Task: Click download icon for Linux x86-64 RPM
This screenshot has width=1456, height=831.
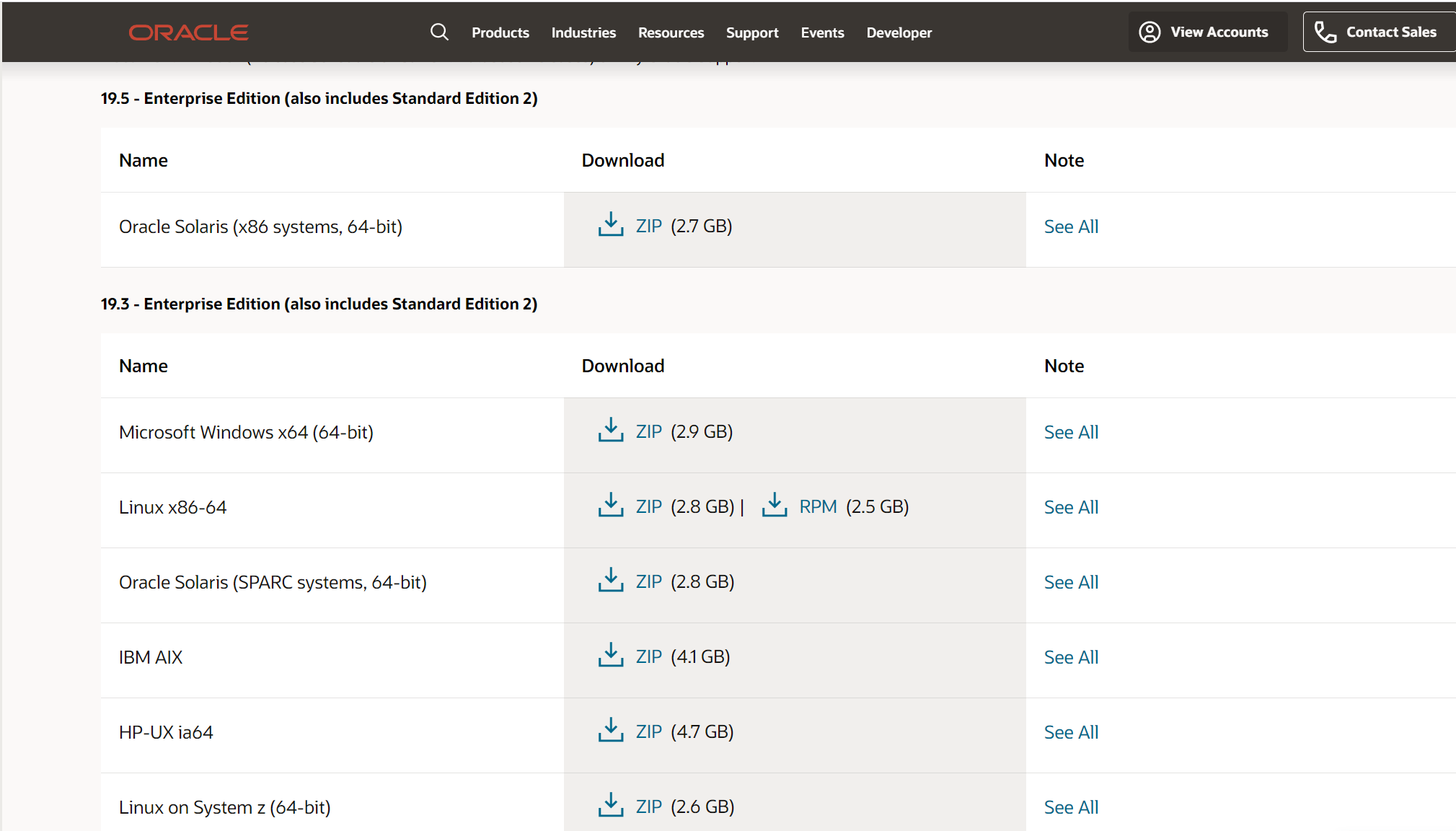Action: coord(775,506)
